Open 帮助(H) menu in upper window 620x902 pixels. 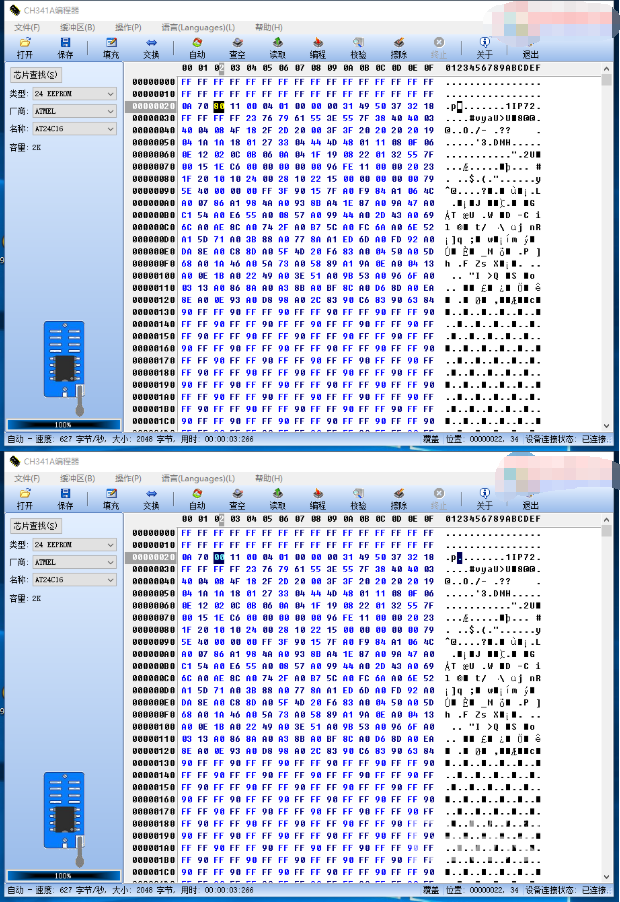click(269, 27)
